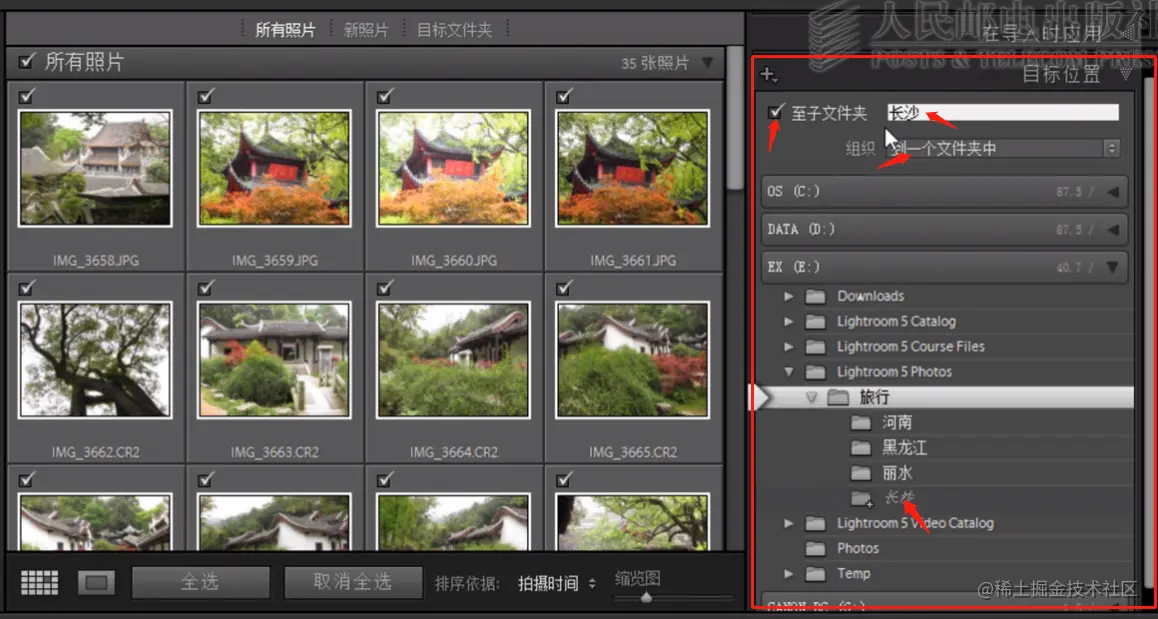This screenshot has height=619, width=1158.
Task: Uncheck photo IMG_3659.JPG checkbox
Action: point(206,95)
